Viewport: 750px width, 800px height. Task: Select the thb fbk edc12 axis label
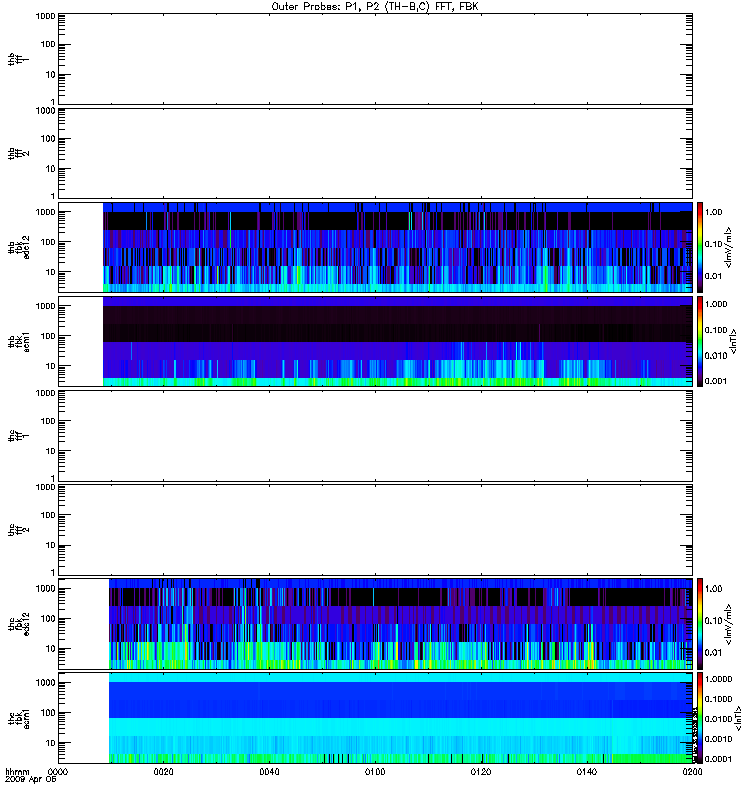[x=18, y=247]
